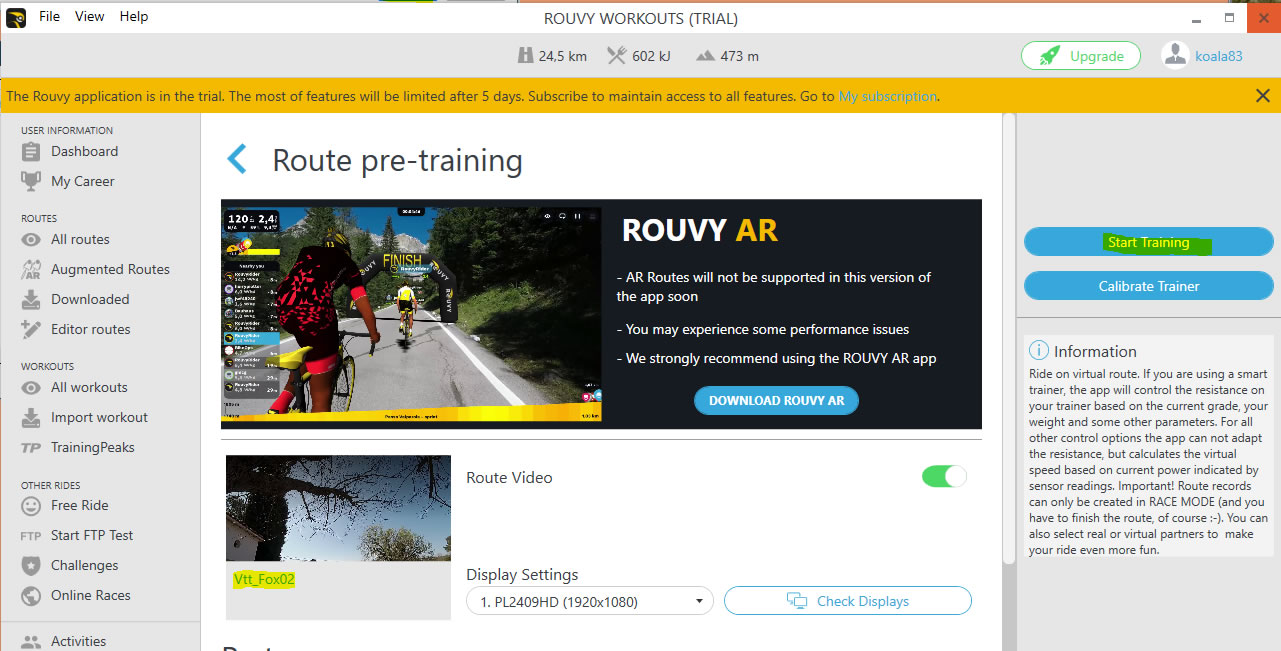Click the Check Displays button
Screen dimensions: 1281x651
click(x=848, y=601)
